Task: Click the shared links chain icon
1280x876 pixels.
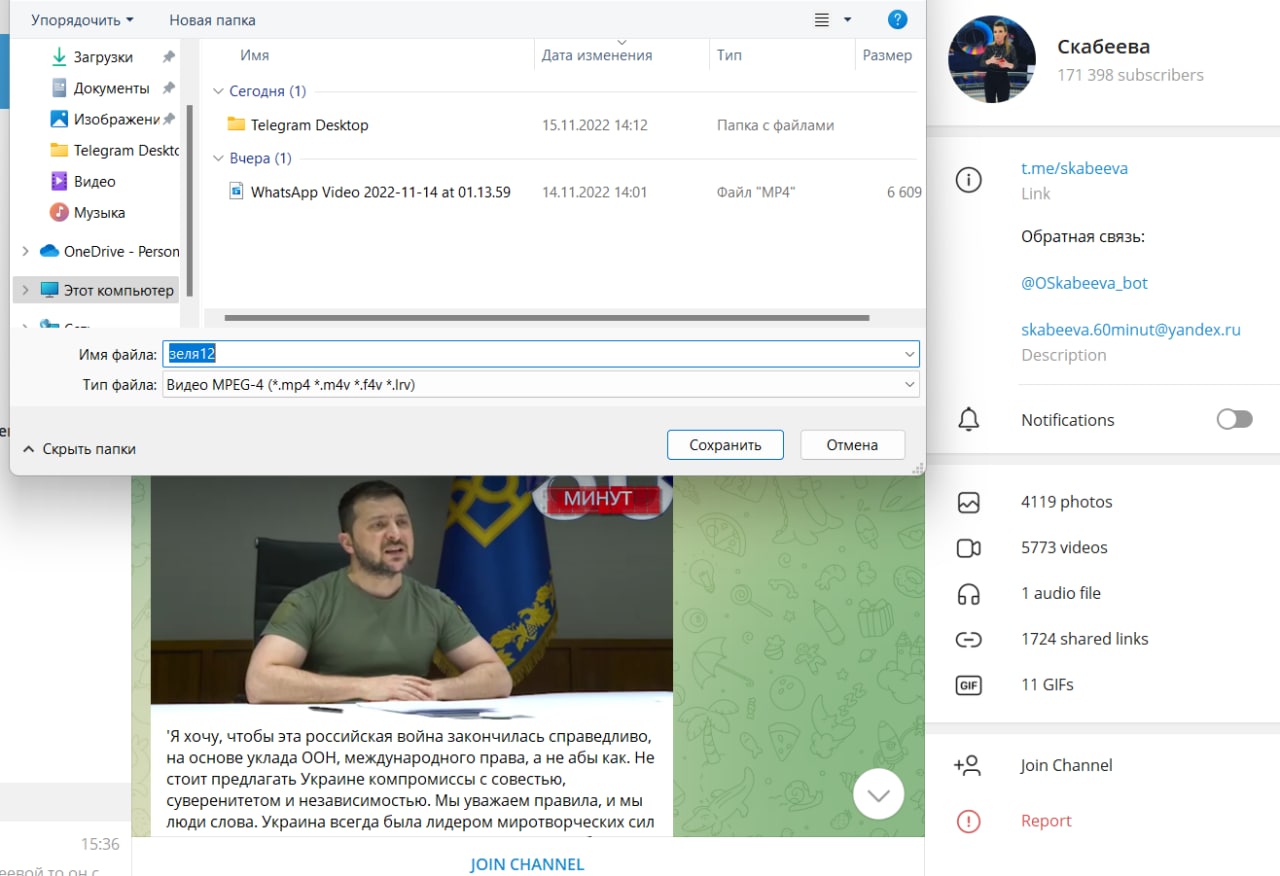Action: click(x=968, y=640)
